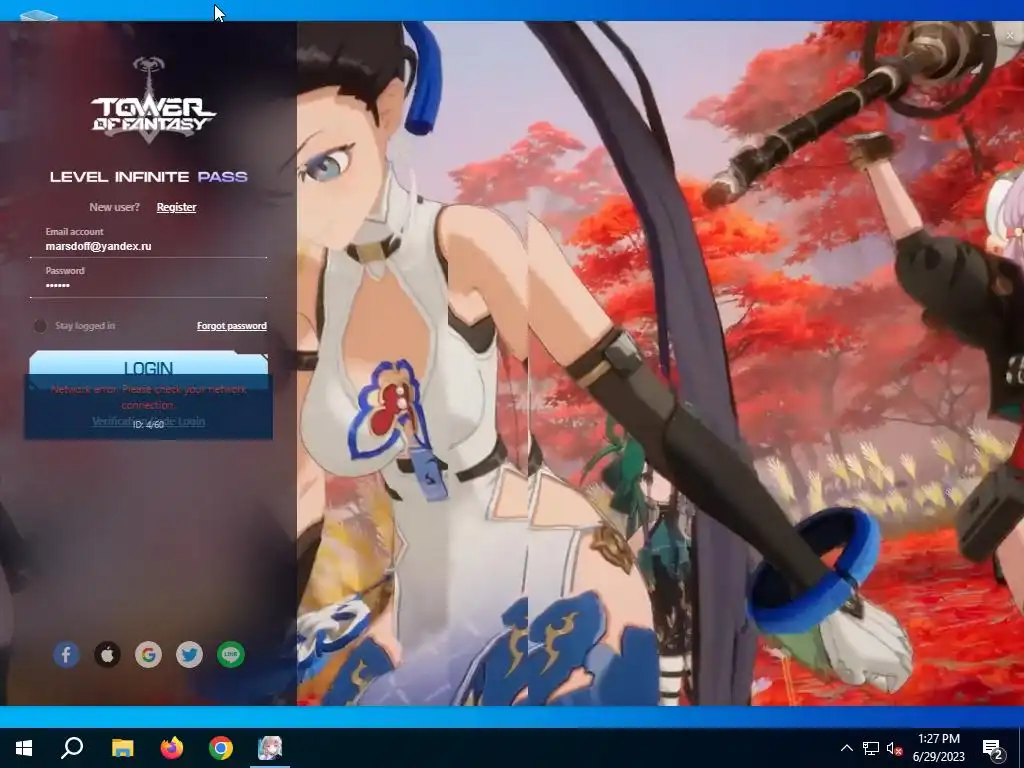Sign in with the Twitter icon
The image size is (1024, 768).
[x=189, y=654]
